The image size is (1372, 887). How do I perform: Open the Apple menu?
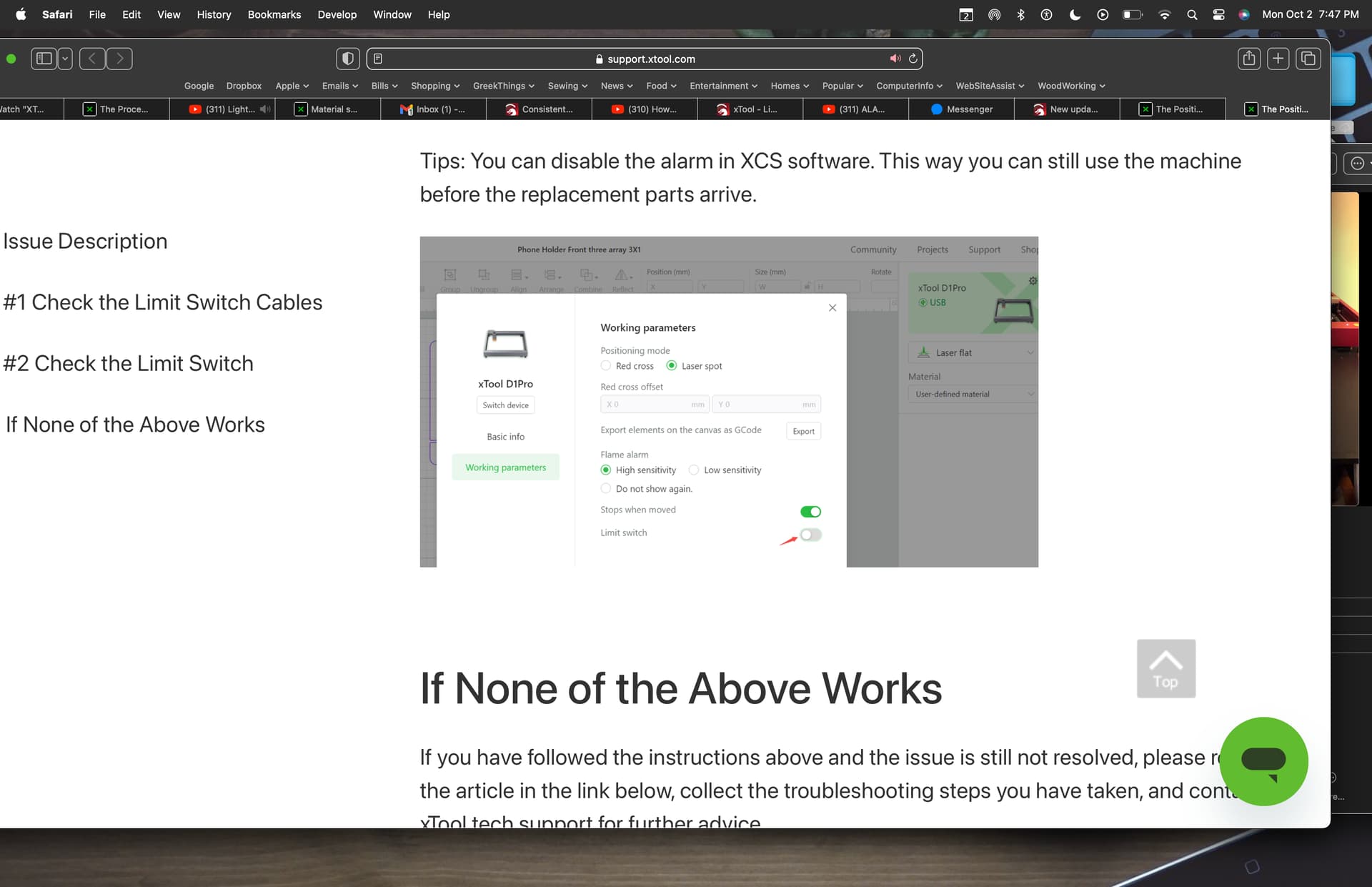(x=21, y=14)
